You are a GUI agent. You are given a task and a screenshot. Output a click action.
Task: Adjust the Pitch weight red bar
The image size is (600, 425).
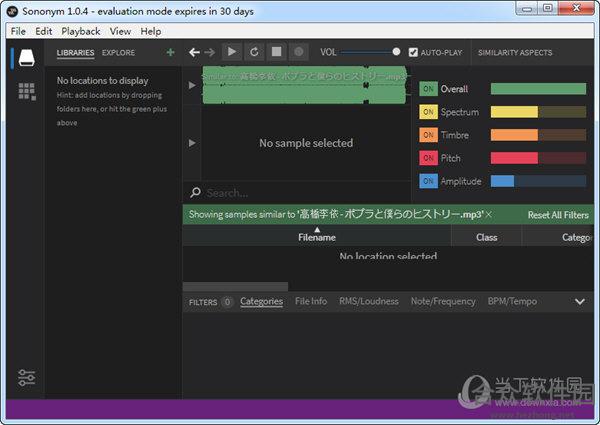tap(538, 158)
